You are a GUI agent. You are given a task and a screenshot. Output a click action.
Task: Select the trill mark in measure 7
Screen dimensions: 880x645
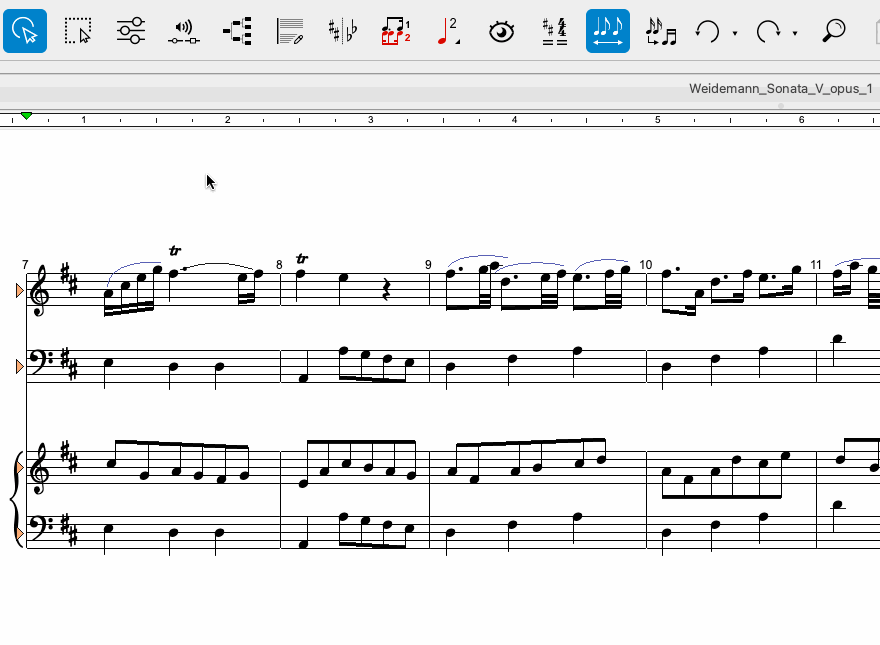175,250
